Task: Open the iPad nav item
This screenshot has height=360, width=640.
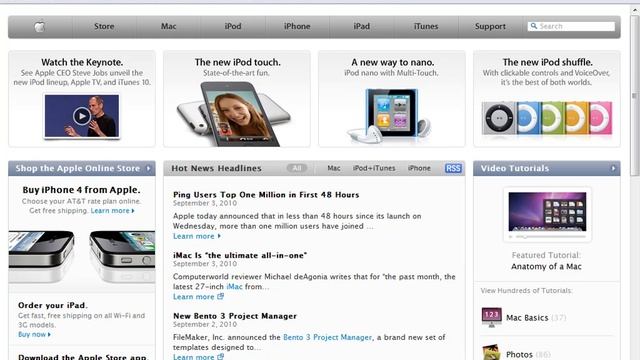Action: click(361, 26)
